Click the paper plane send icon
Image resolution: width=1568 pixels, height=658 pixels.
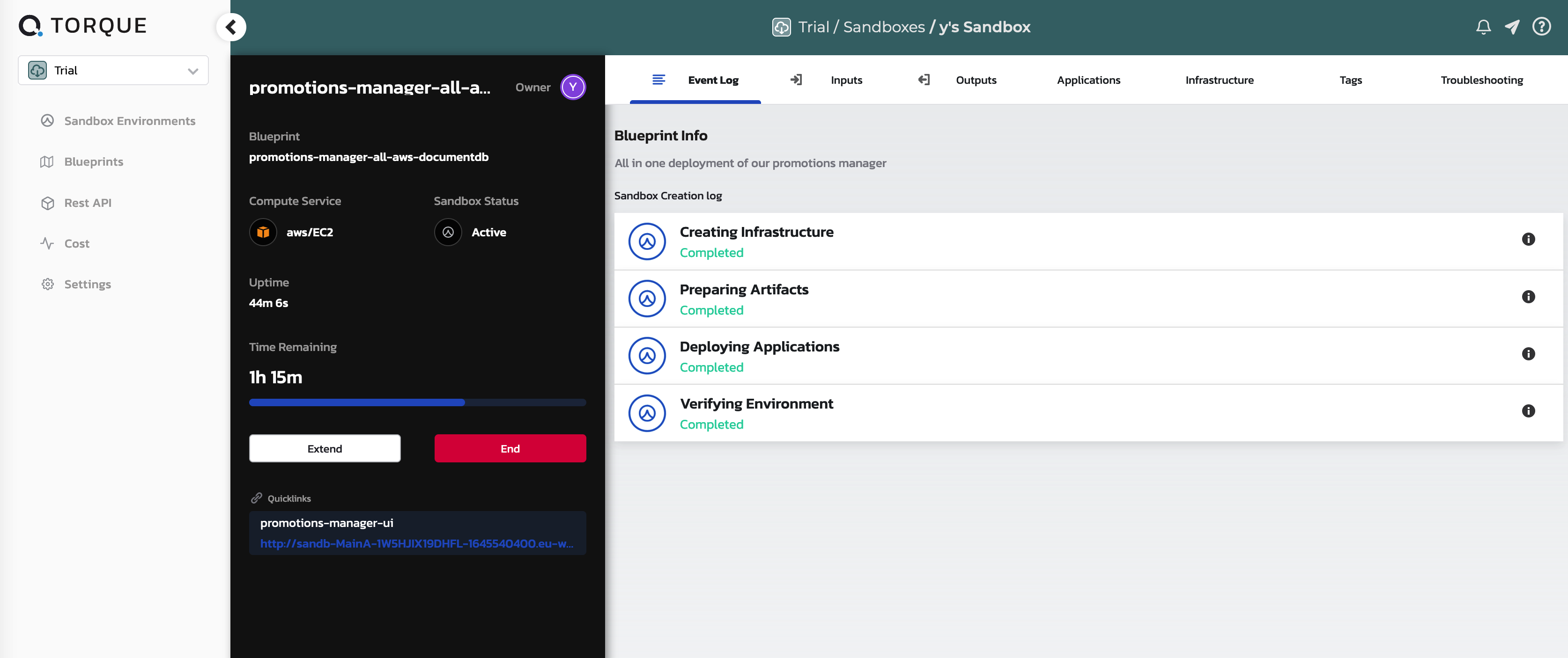(1512, 27)
